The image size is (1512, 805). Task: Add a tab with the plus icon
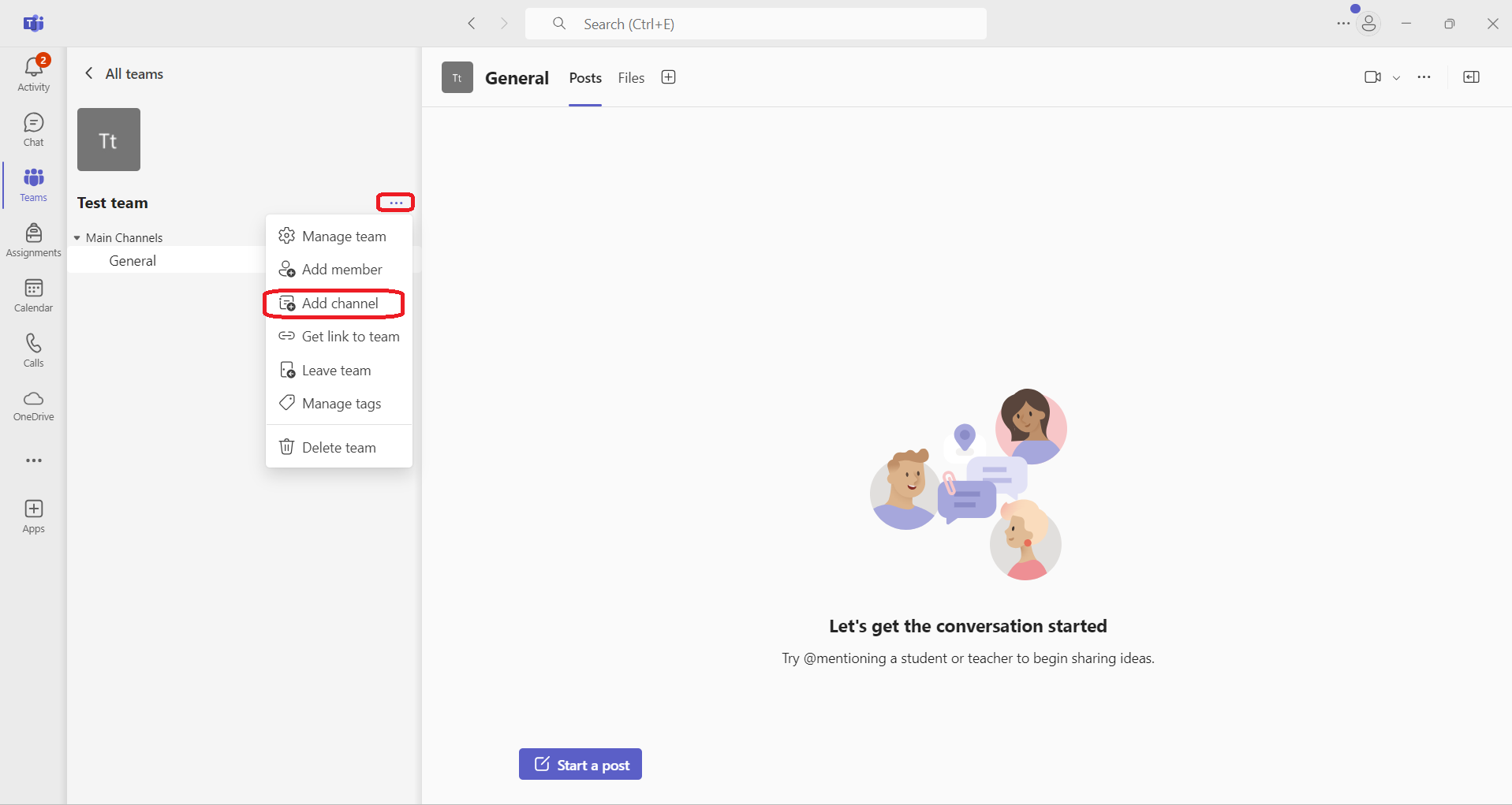[x=668, y=77]
